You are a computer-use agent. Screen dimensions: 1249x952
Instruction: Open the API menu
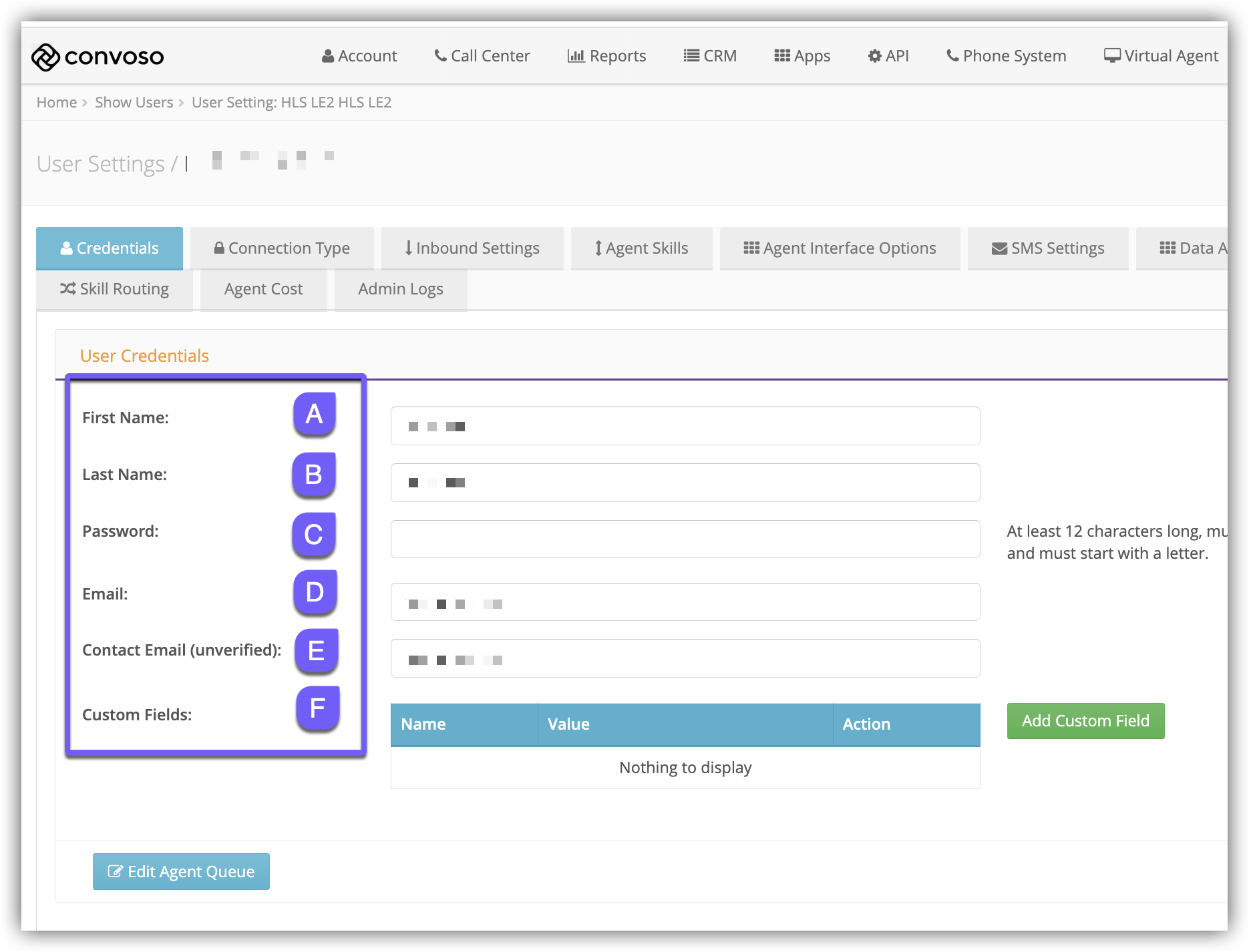click(x=888, y=56)
